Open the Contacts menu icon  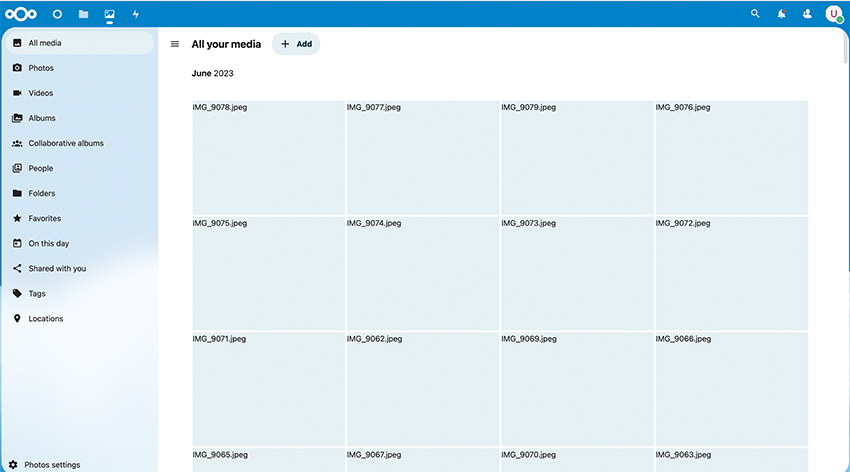(807, 14)
